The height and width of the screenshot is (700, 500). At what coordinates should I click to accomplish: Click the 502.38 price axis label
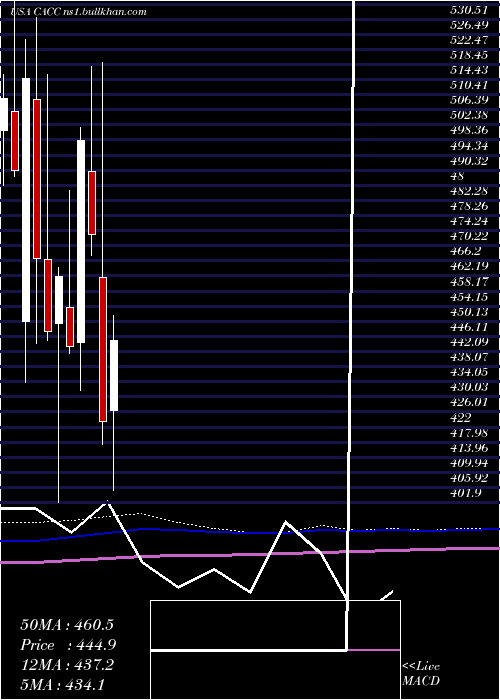click(x=469, y=116)
